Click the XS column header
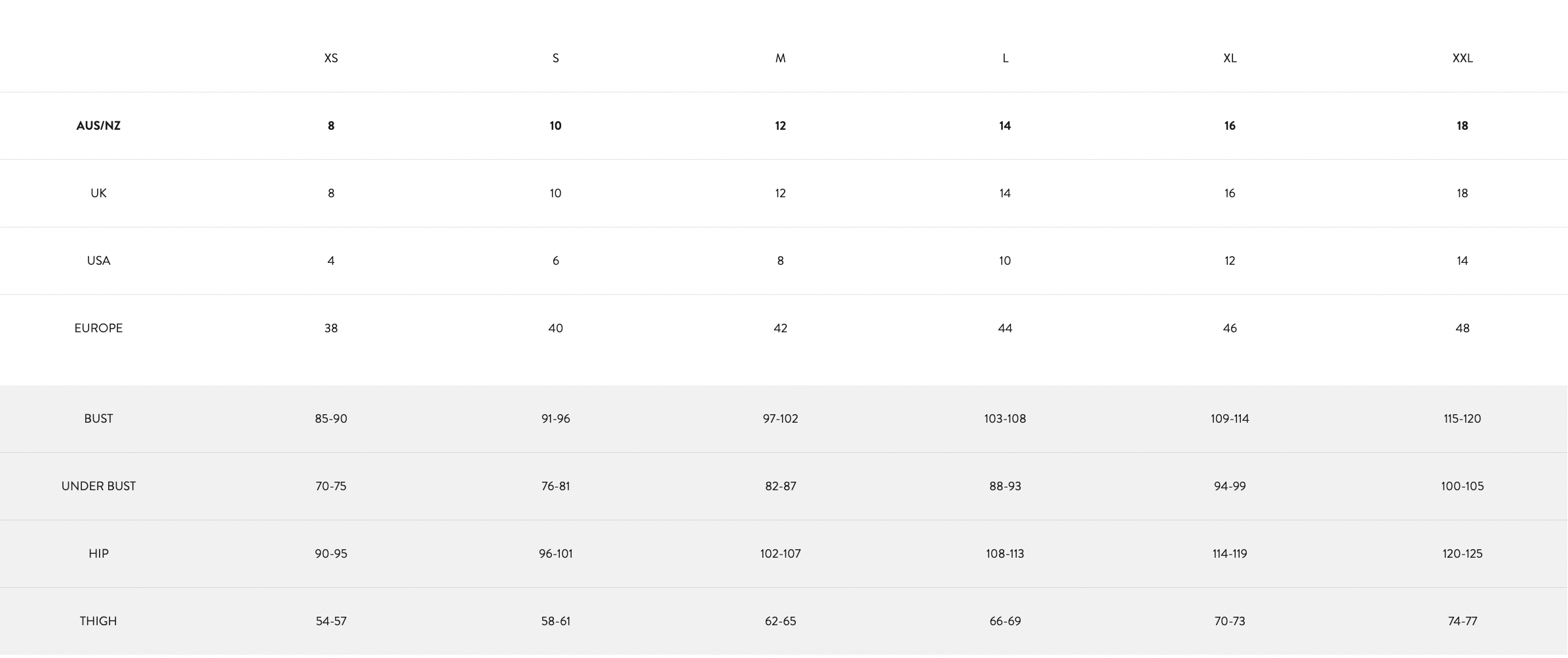Screen dimensions: 1568x658 coord(331,58)
